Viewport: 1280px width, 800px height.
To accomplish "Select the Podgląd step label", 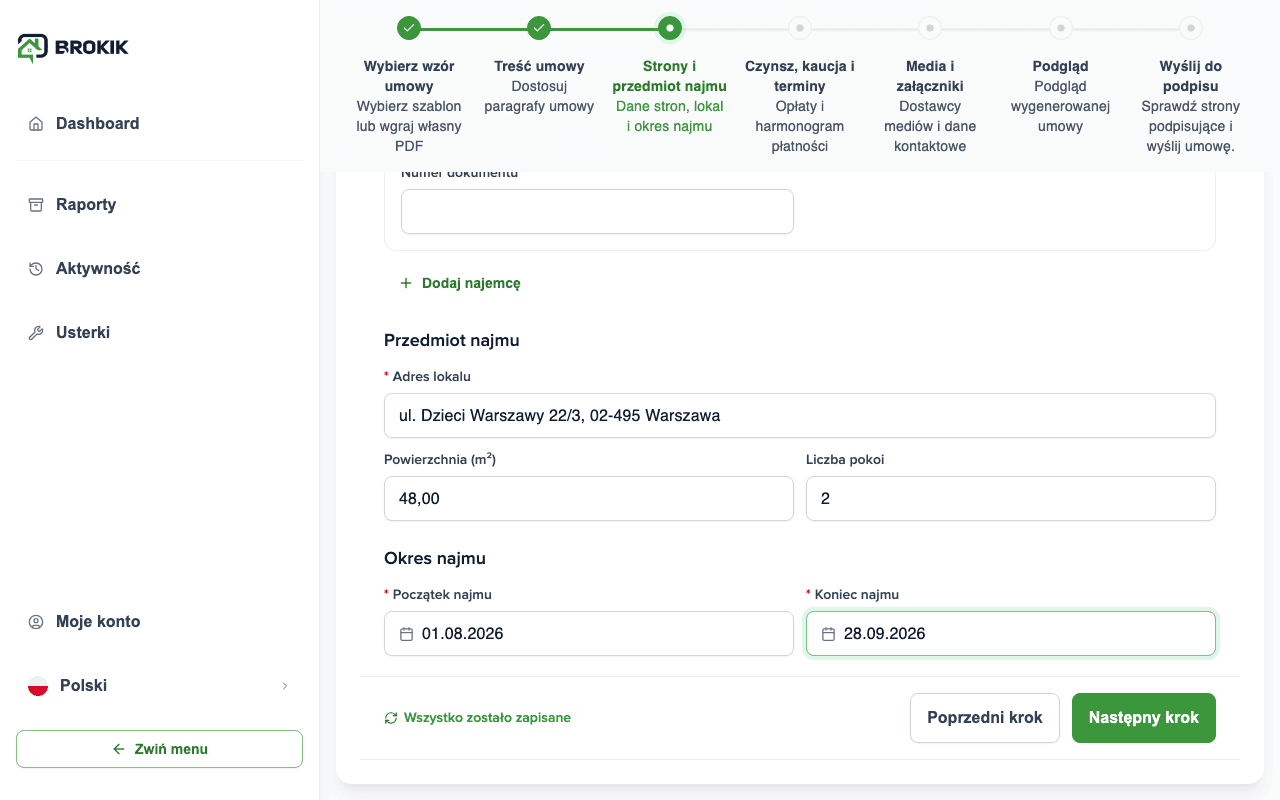I will (x=1061, y=66).
